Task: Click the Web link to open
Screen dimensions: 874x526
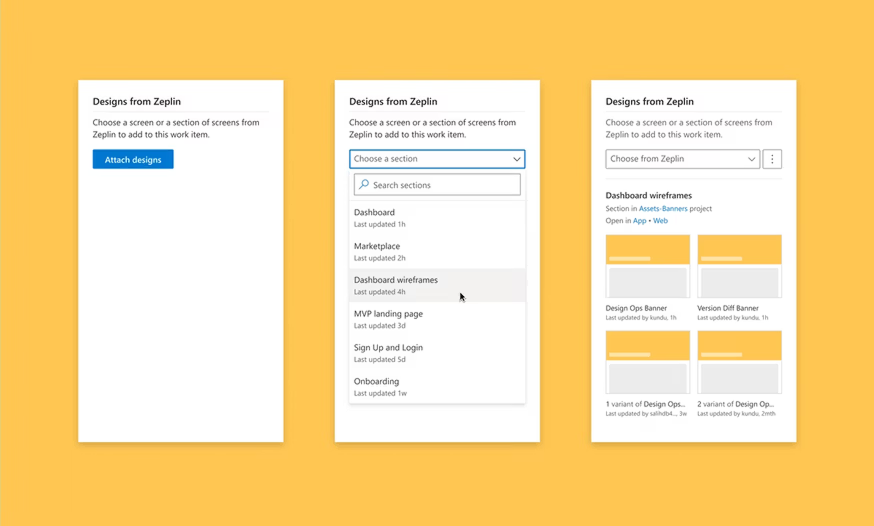Action: [x=660, y=221]
